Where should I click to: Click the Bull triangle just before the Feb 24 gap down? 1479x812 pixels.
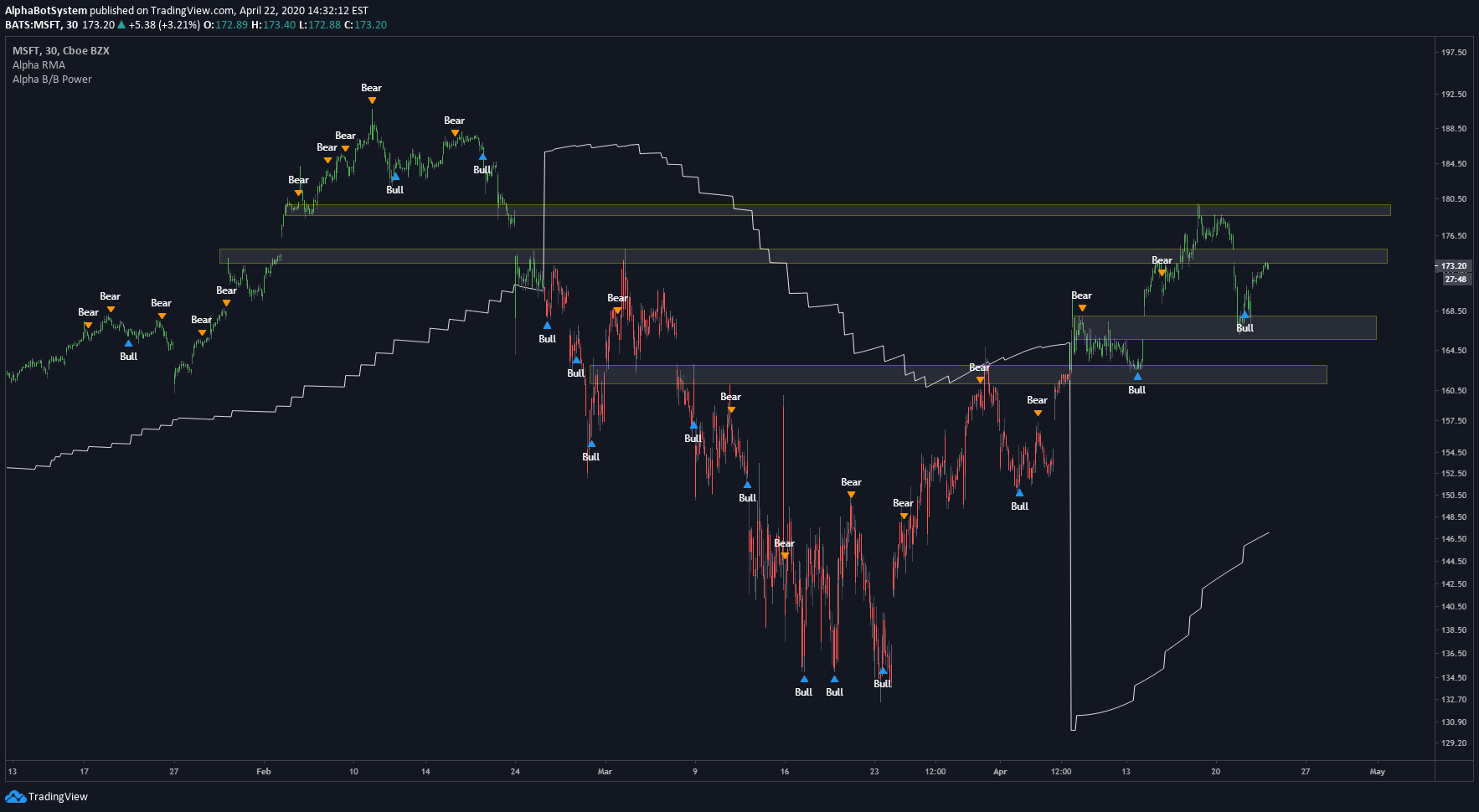483,157
